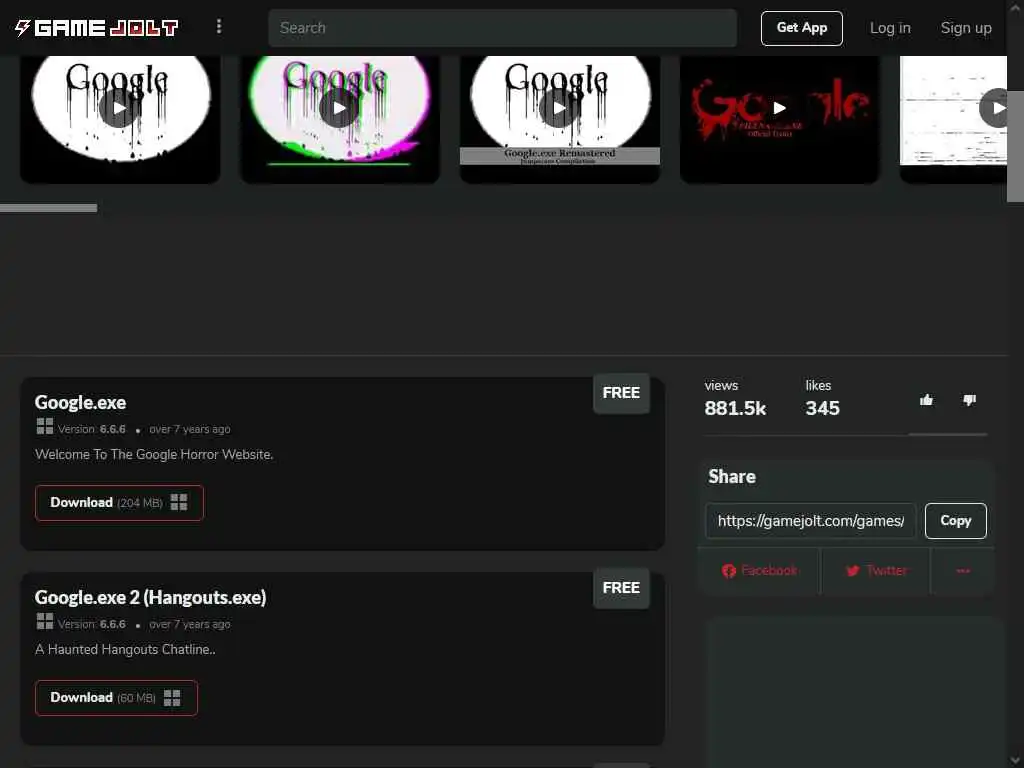Click the Google.exe 2 (Hangouts.exe) title
This screenshot has height=768, width=1024.
(150, 598)
